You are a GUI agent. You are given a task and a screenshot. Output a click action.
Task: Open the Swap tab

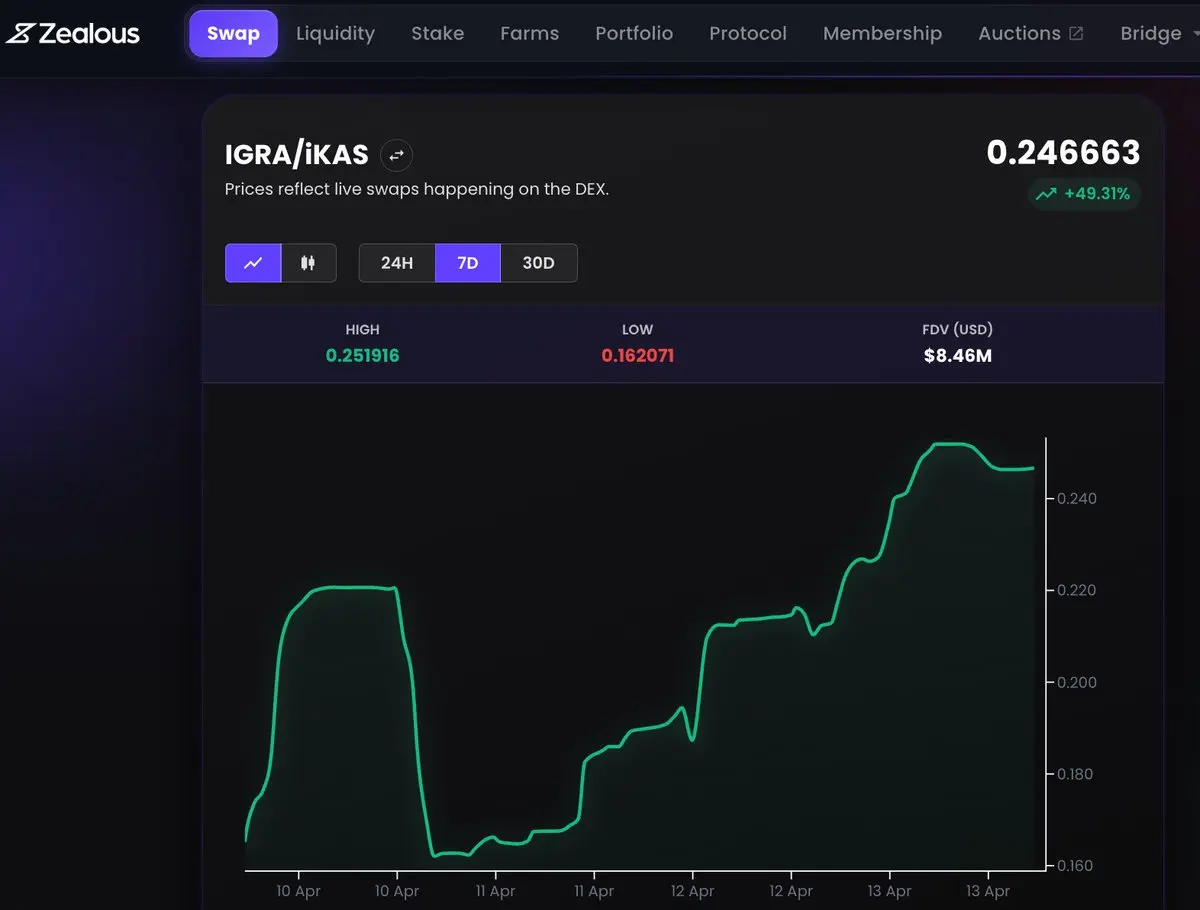(233, 33)
